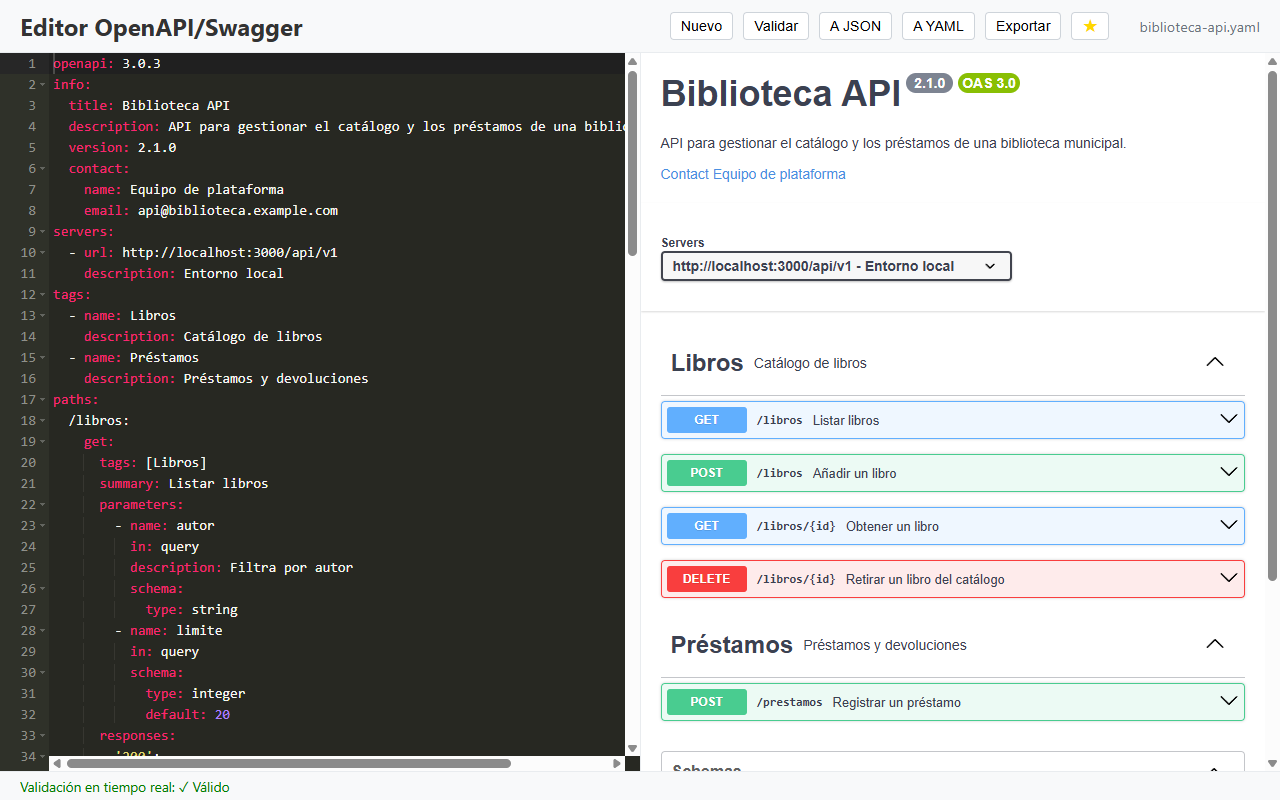The width and height of the screenshot is (1280, 800).
Task: Click the Válido status in the status bar
Action: [x=204, y=787]
